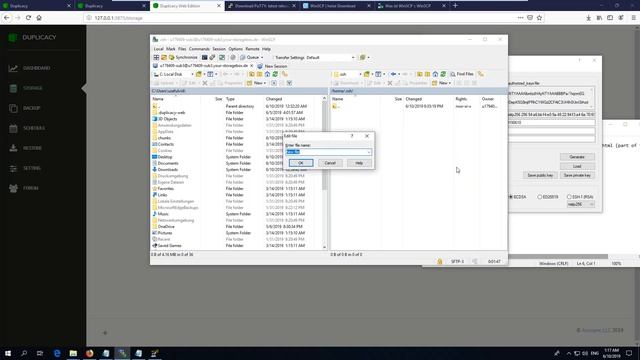Viewport: 640px width, 360px height.
Task: Click the remote panel back arrow icon
Action: coord(393,74)
